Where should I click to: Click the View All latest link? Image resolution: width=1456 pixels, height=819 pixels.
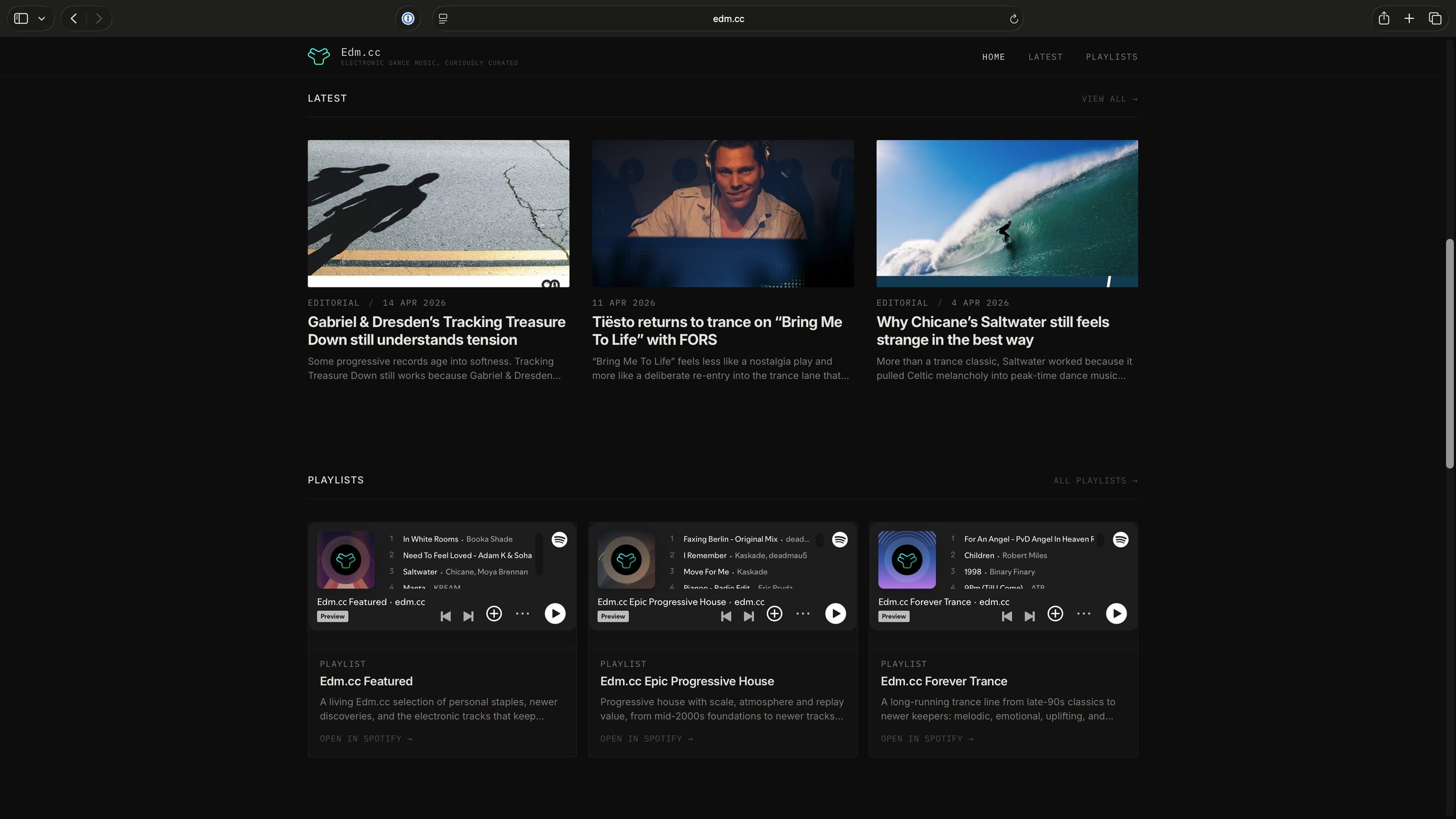tap(1109, 99)
